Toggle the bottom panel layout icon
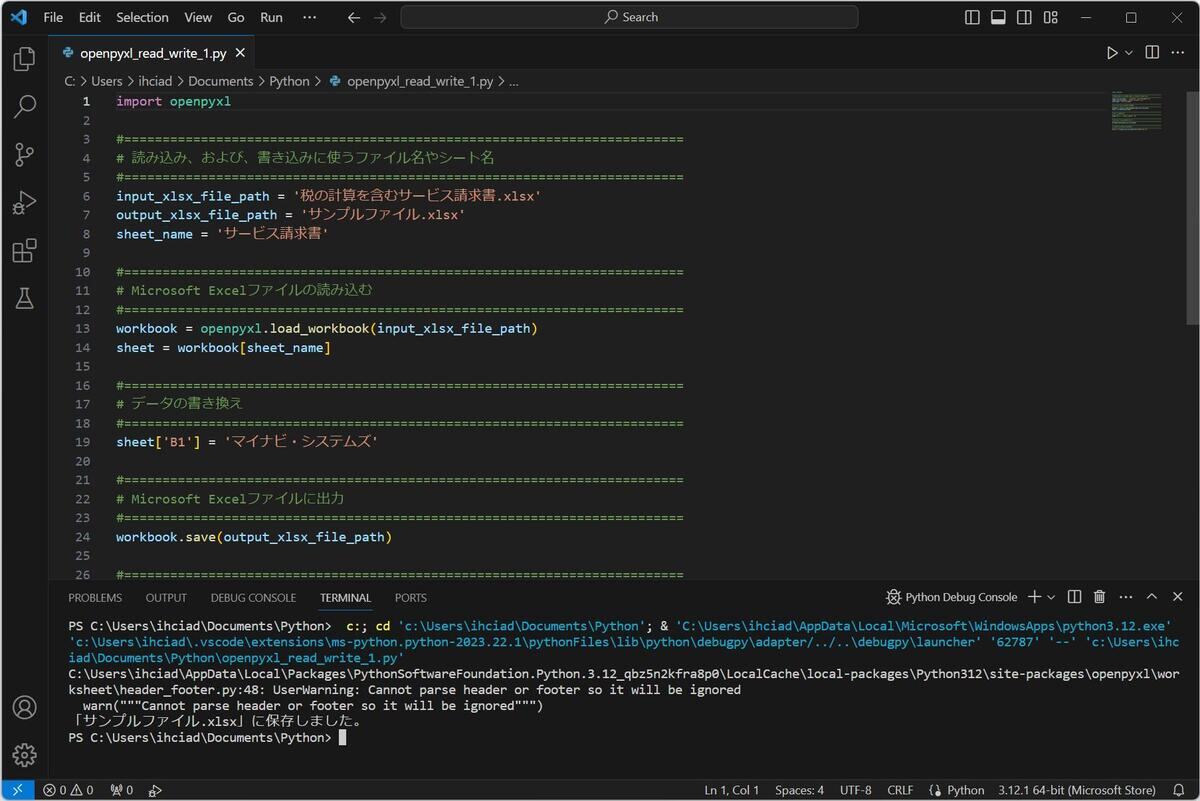The image size is (1200, 801). tap(998, 17)
